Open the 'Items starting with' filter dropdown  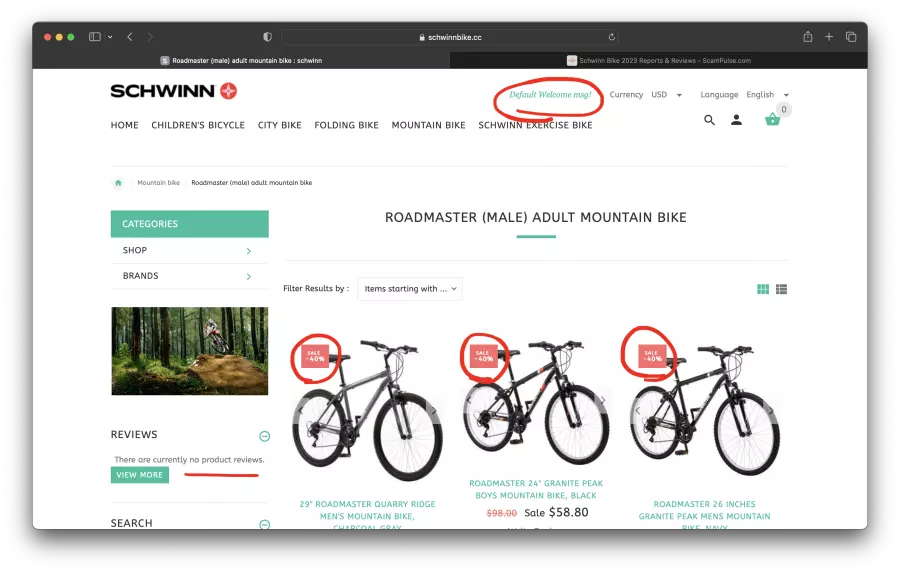(410, 289)
